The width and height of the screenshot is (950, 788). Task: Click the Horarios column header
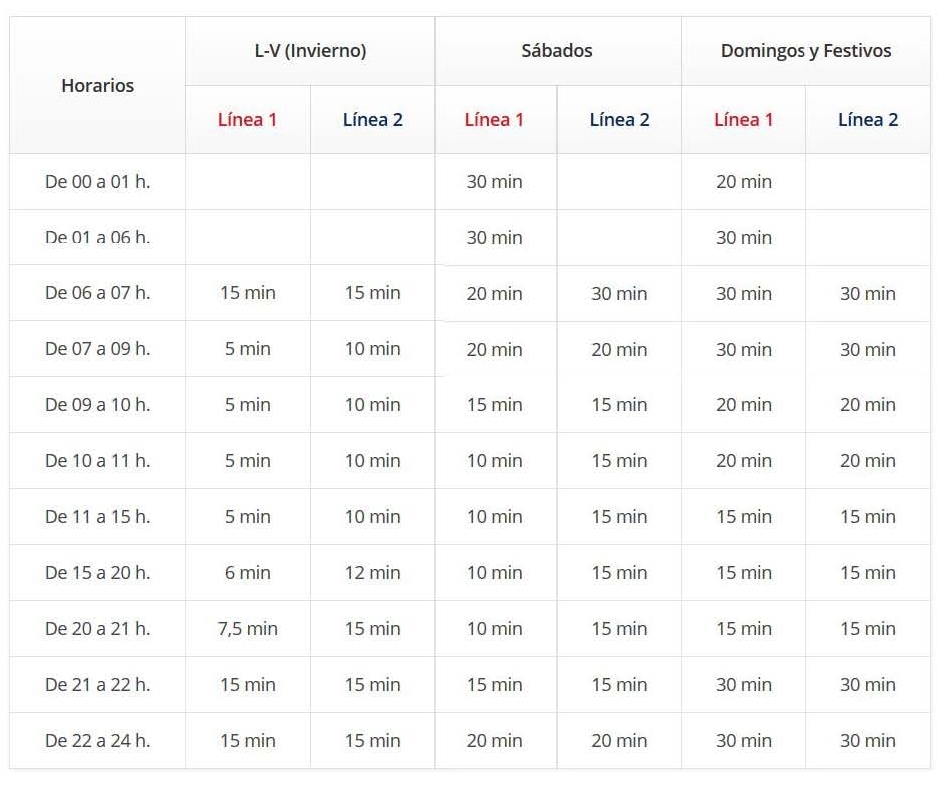pos(97,86)
